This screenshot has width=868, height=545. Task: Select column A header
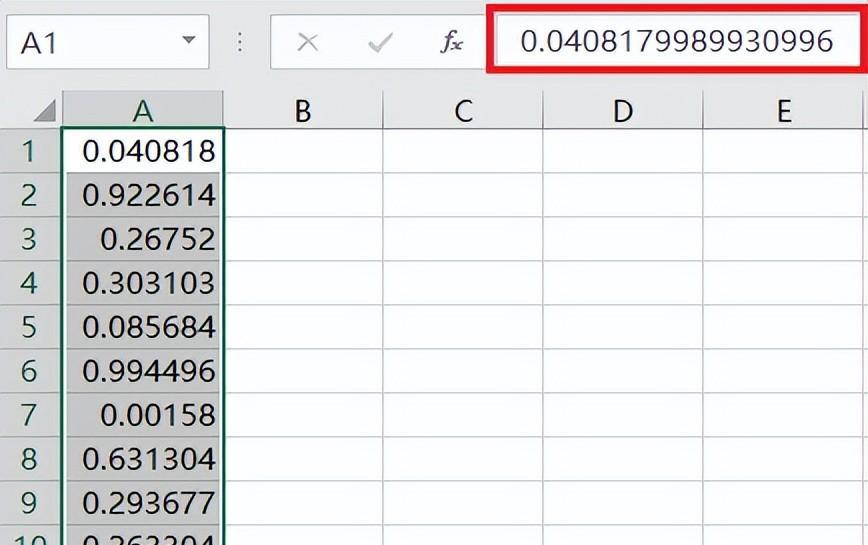[x=143, y=110]
